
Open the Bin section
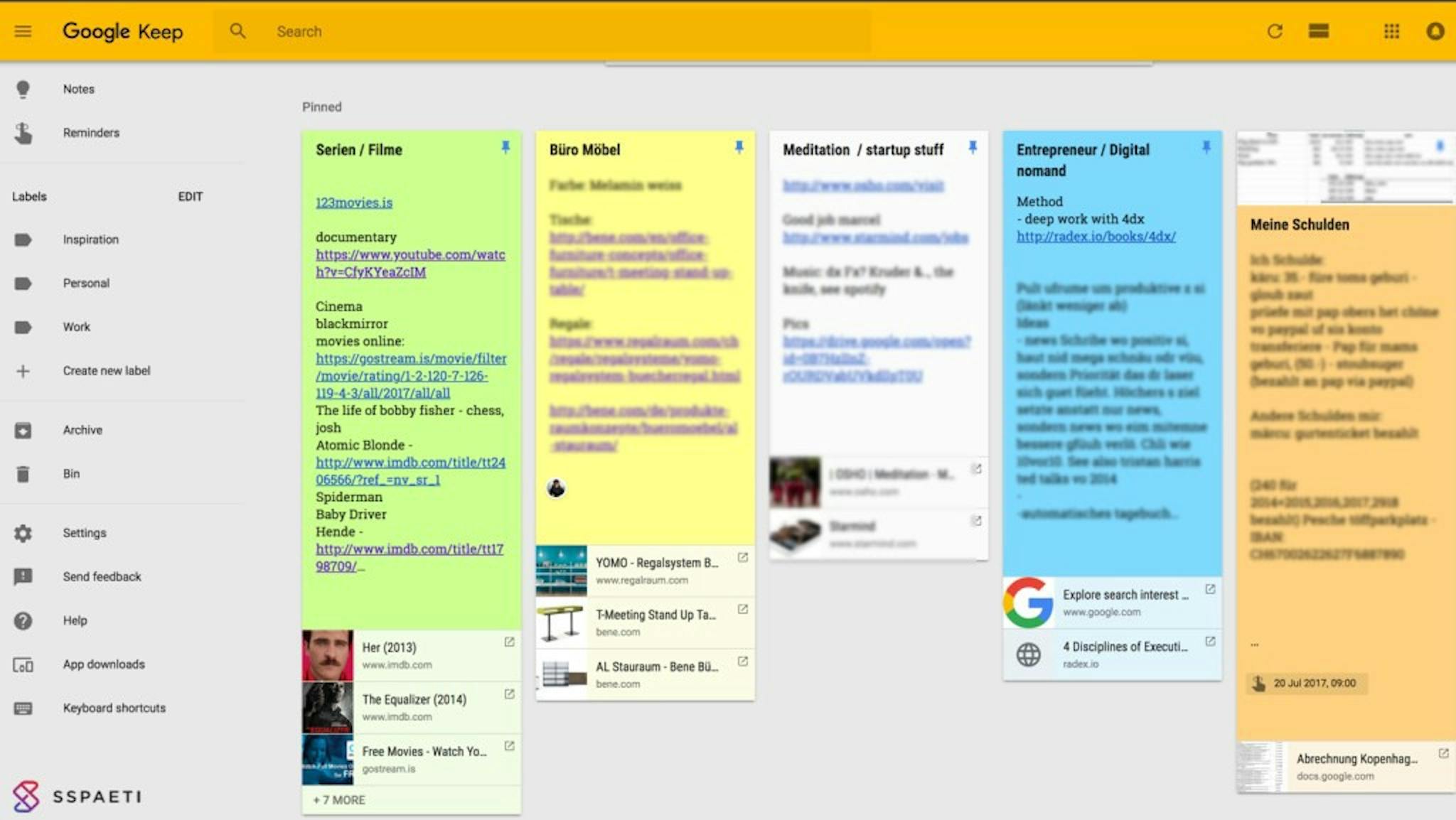[x=71, y=474]
